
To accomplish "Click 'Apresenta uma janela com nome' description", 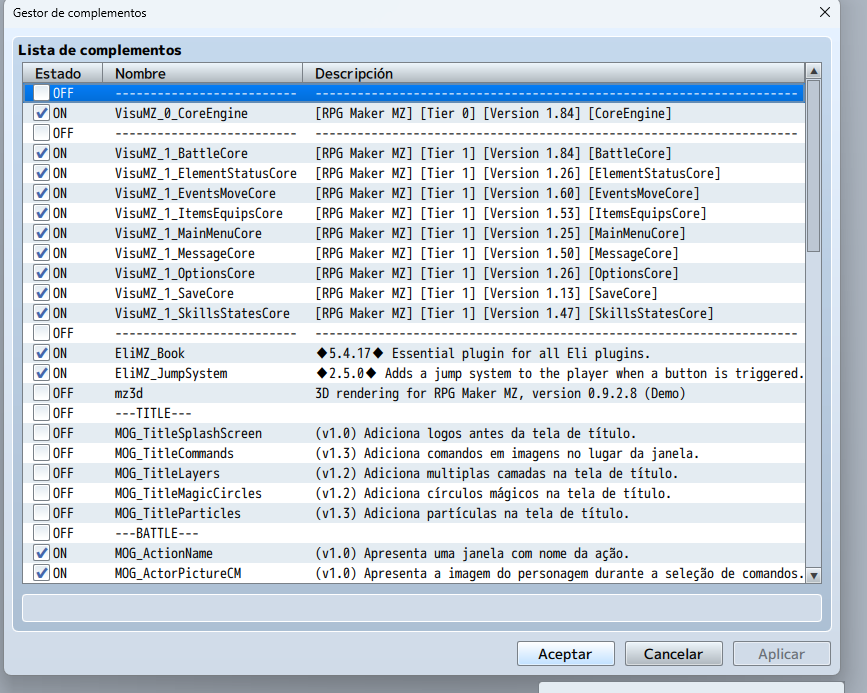I will coord(472,554).
